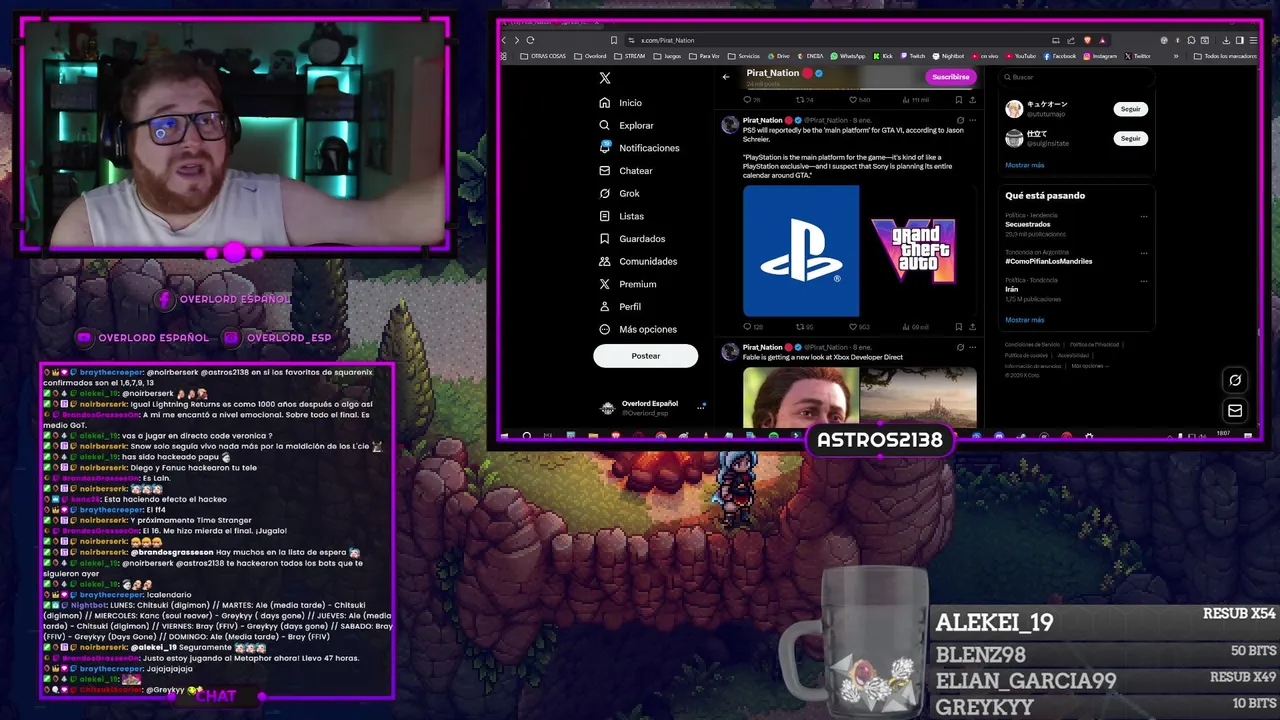Open the Fable character face image
1280x720 pixels.
pyautogui.click(x=801, y=397)
